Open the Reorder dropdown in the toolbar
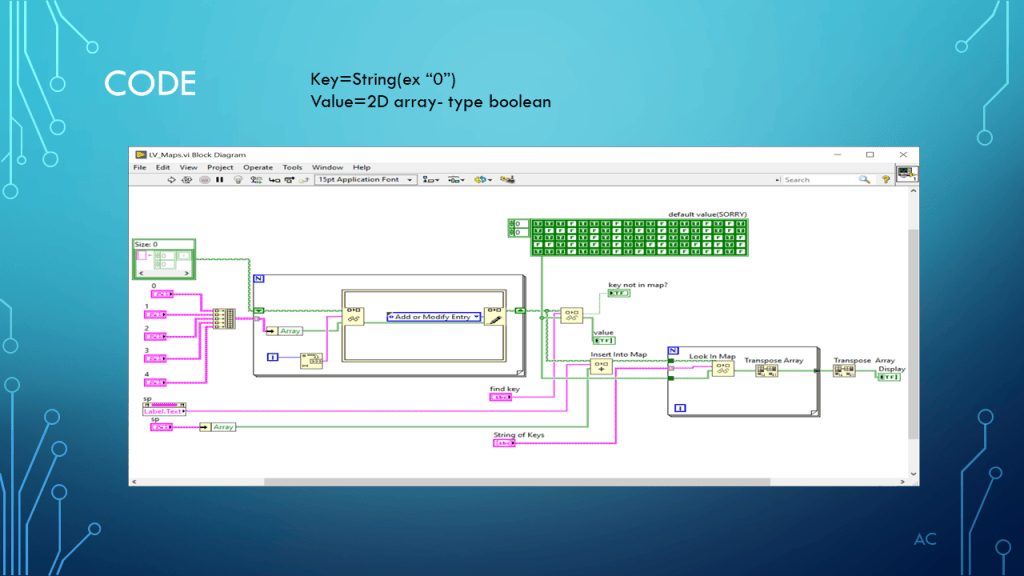This screenshot has width=1024, height=576. pyautogui.click(x=483, y=180)
